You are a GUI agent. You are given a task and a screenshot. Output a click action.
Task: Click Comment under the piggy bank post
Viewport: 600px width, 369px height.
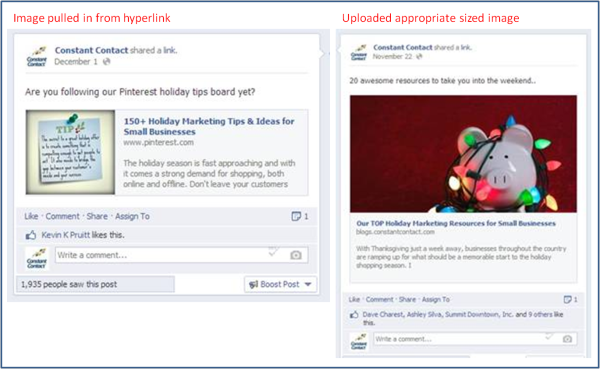tap(379, 299)
